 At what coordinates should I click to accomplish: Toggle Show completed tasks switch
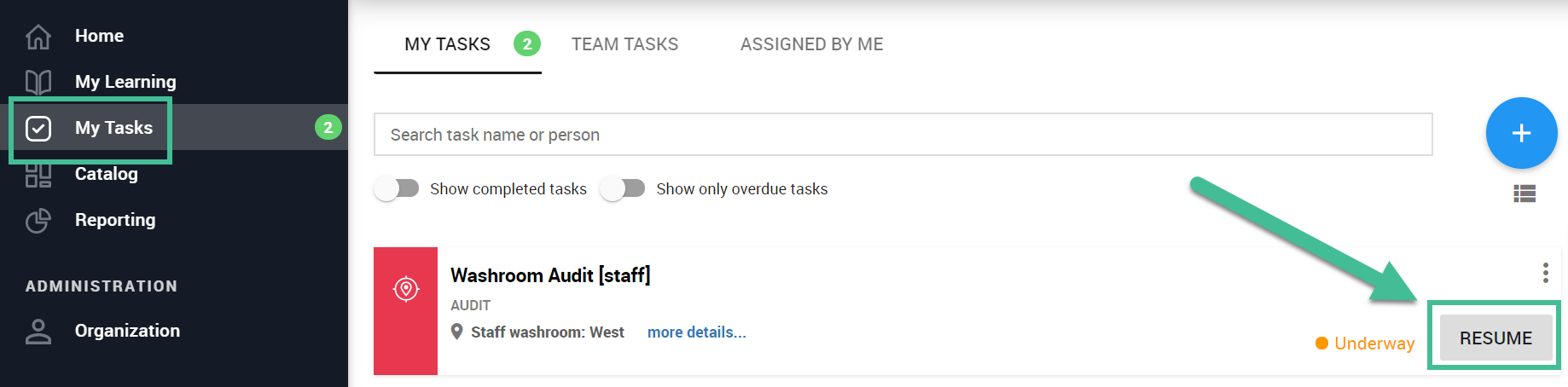397,188
